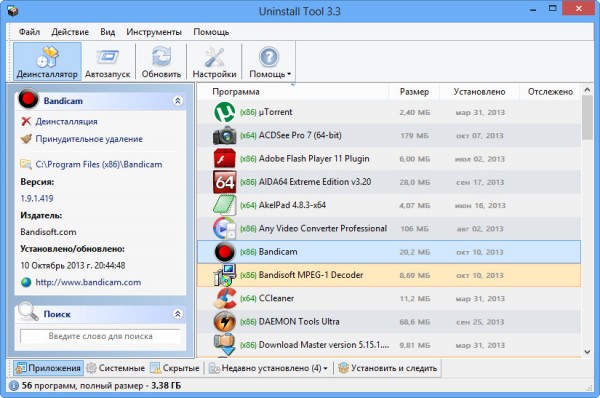Image resolution: width=600 pixels, height=398 pixels.
Task: Click the Any Video Converter icon
Action: [x=225, y=228]
